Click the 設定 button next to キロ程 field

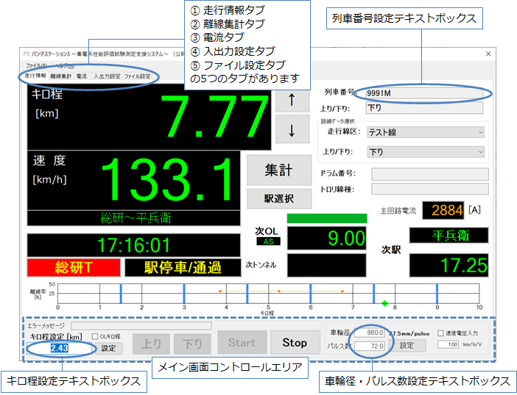[109, 348]
